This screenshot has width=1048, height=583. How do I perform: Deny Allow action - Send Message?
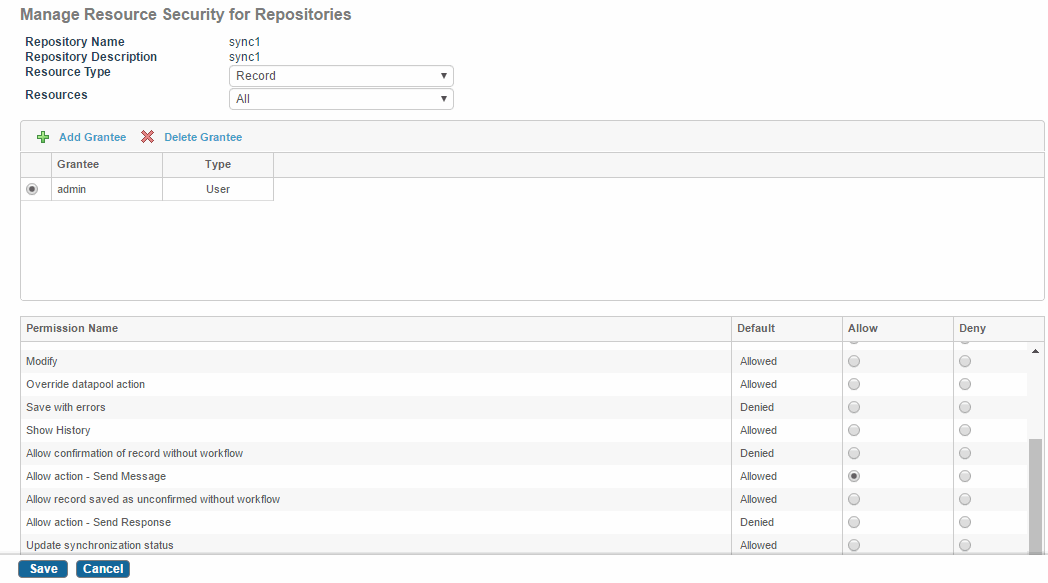coord(964,476)
